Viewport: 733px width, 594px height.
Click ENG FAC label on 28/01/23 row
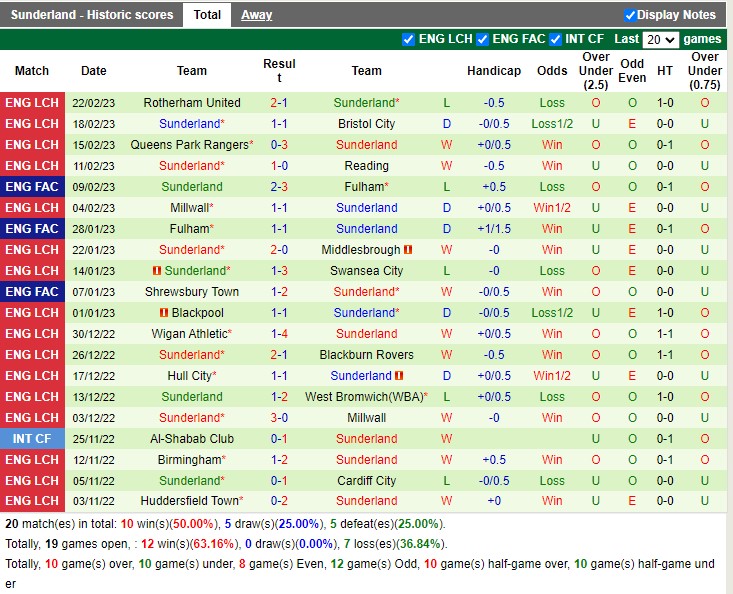pyautogui.click(x=32, y=229)
